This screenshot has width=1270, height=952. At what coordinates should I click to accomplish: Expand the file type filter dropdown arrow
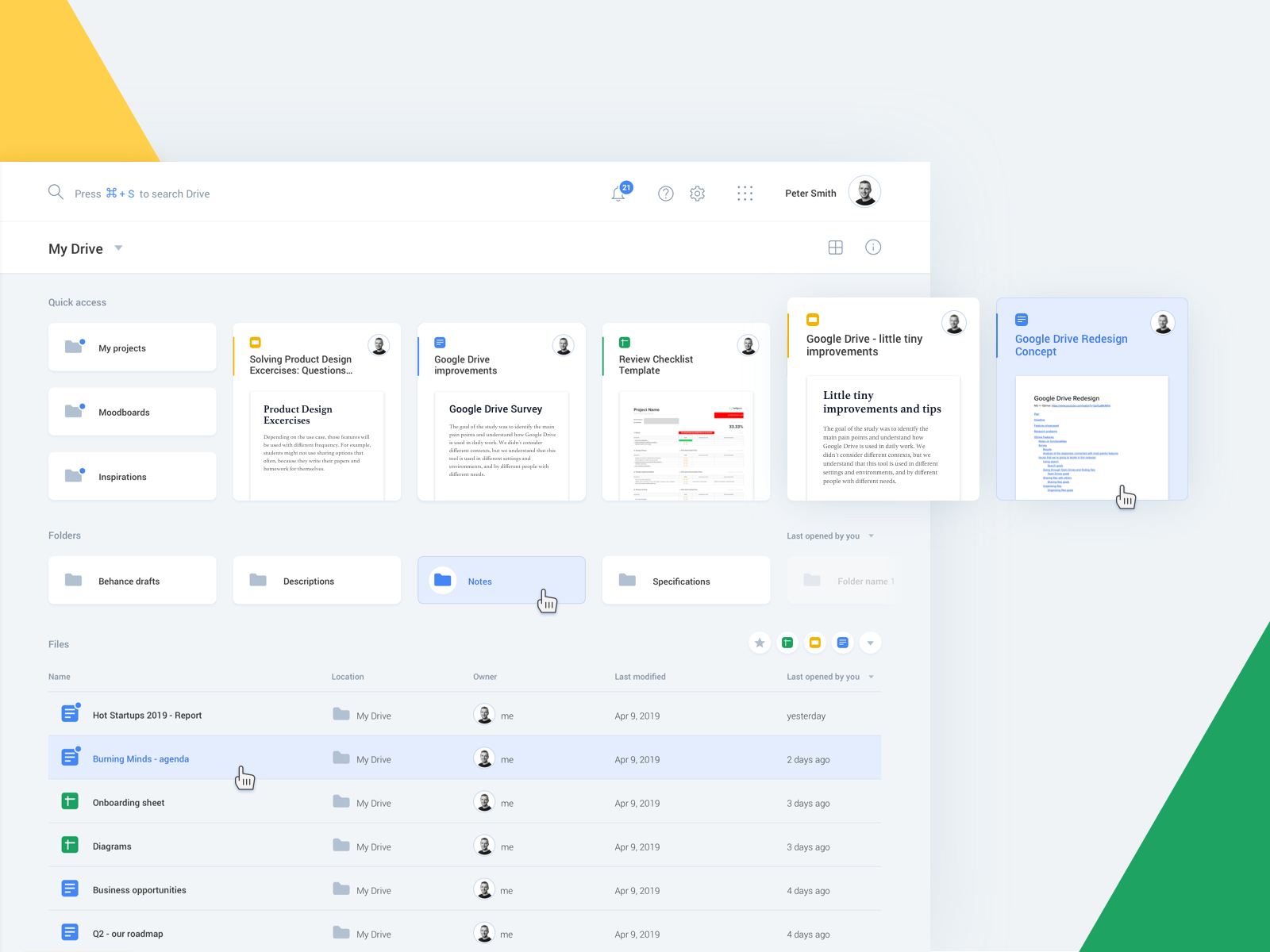click(870, 643)
